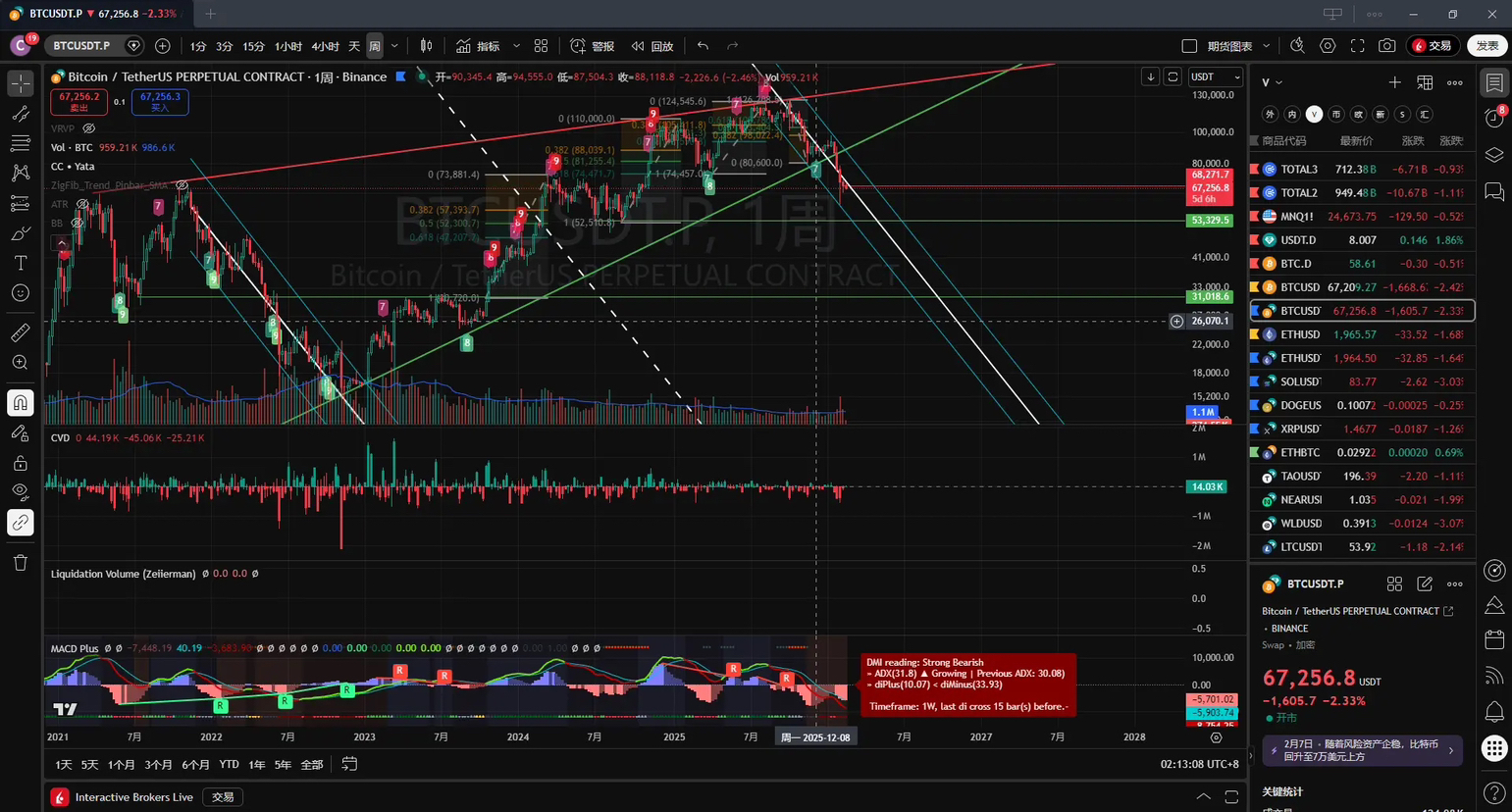1512x812 pixels.
Task: Toggle magnet mode in left toolbar
Action: pos(20,403)
